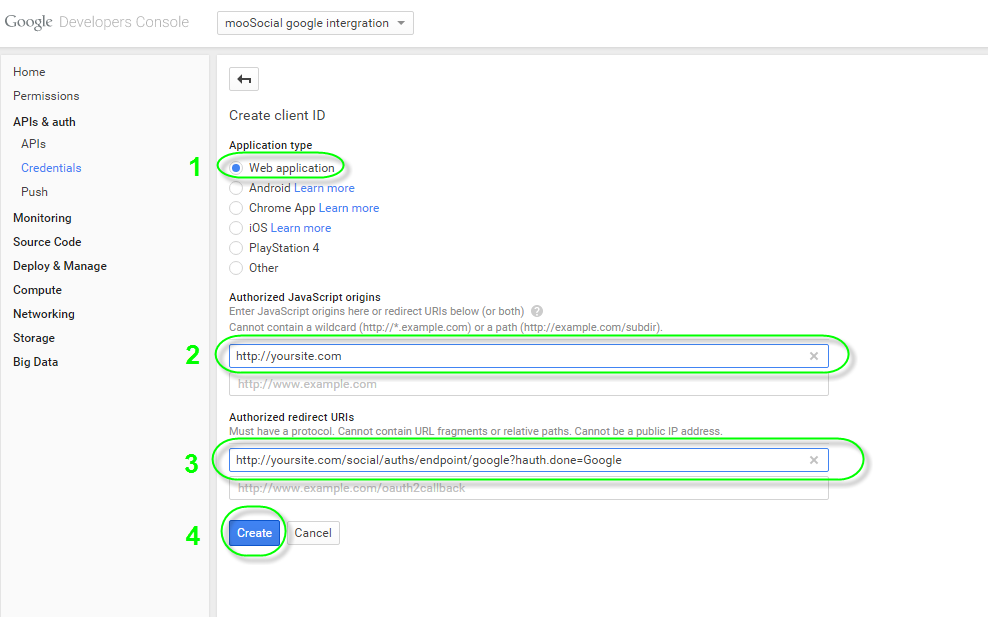The image size is (988, 617).
Task: Click the Google Developers Console logo
Action: 96,22
